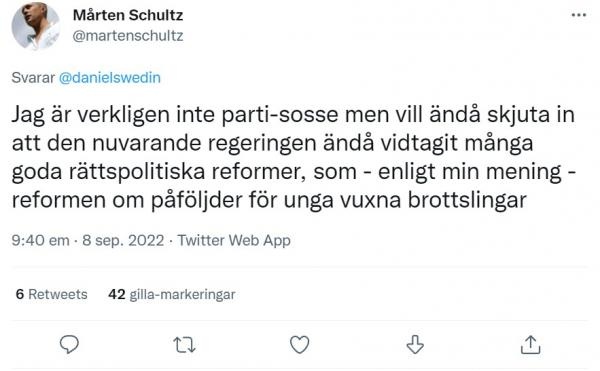Screen dimensions: 600x371
Task: Like the tweet with heart icon
Action: [x=300, y=345]
